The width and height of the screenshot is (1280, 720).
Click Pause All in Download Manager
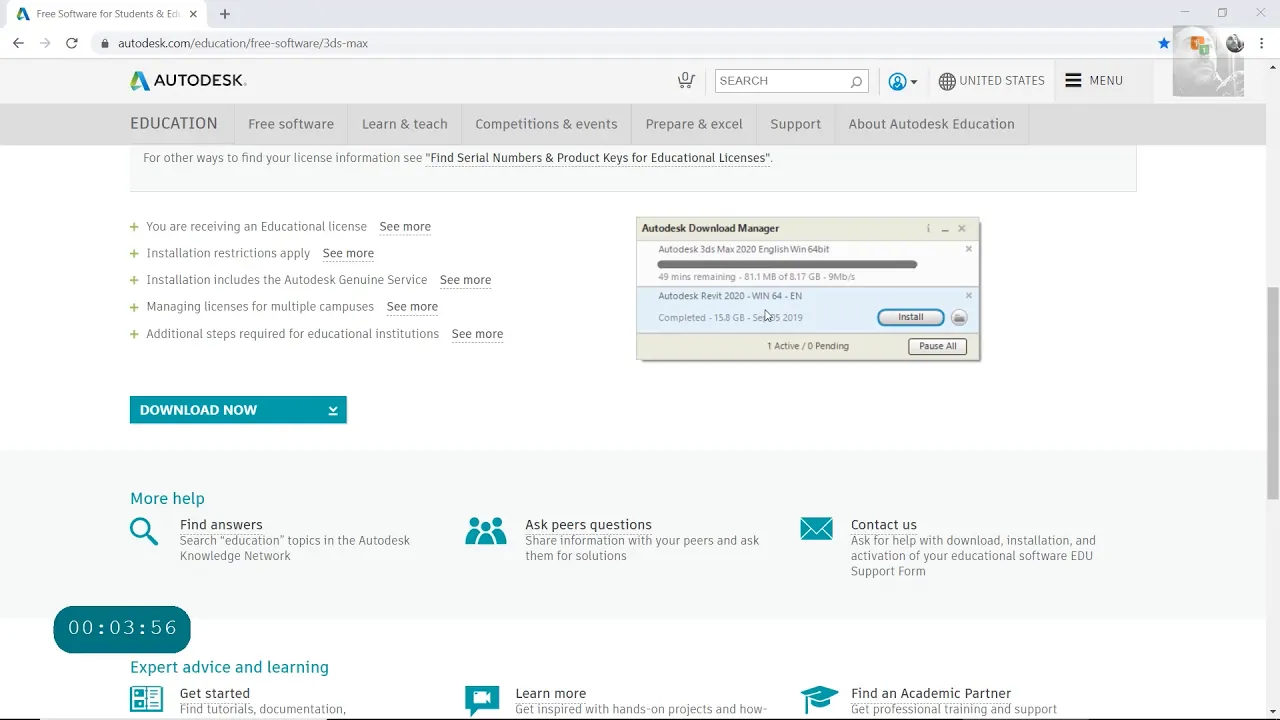938,346
